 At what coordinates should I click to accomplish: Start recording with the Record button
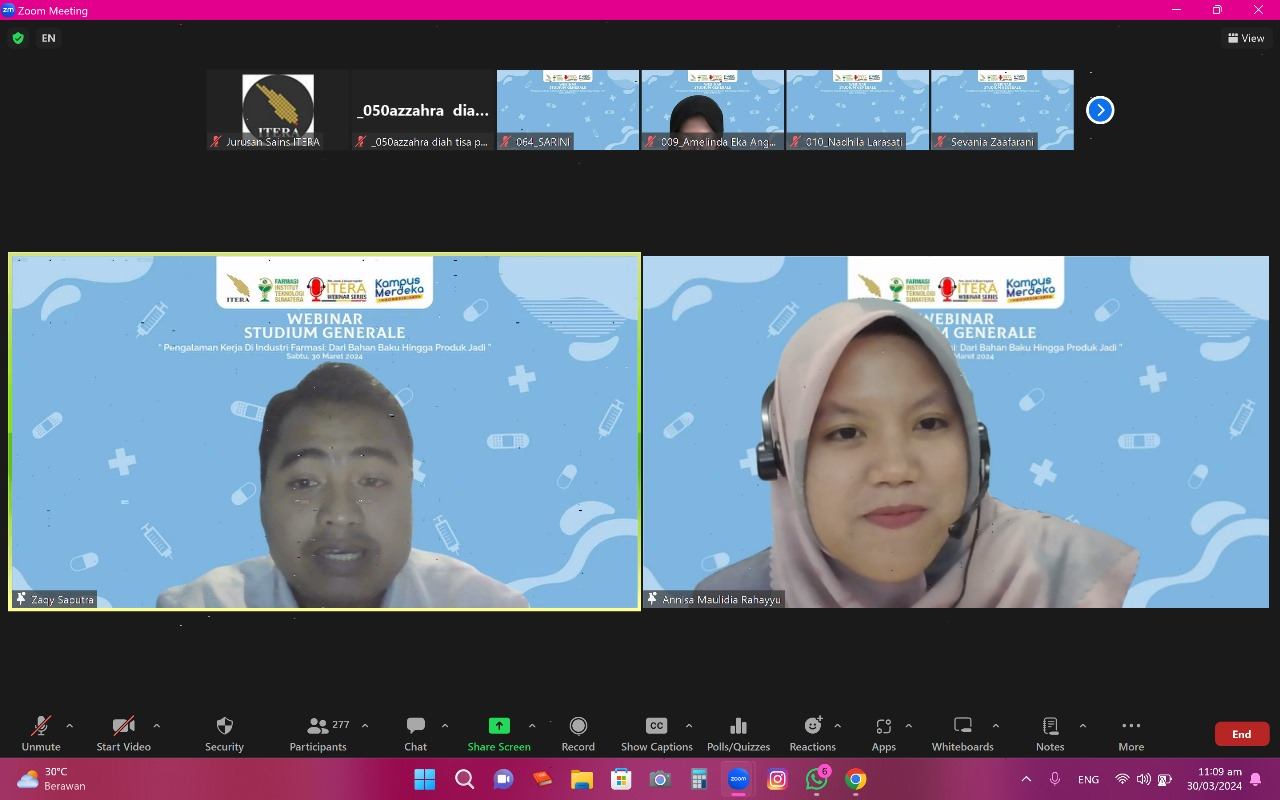(578, 733)
